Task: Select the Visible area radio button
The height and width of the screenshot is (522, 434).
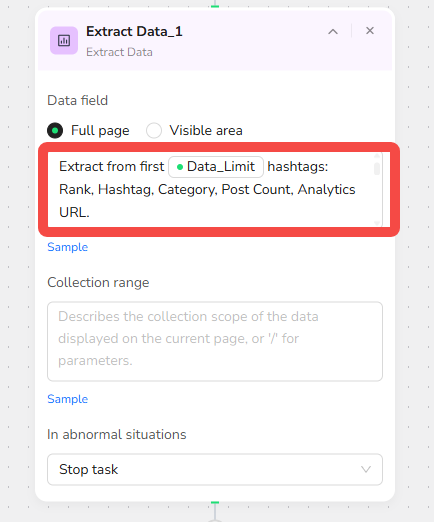Action: pos(154,130)
